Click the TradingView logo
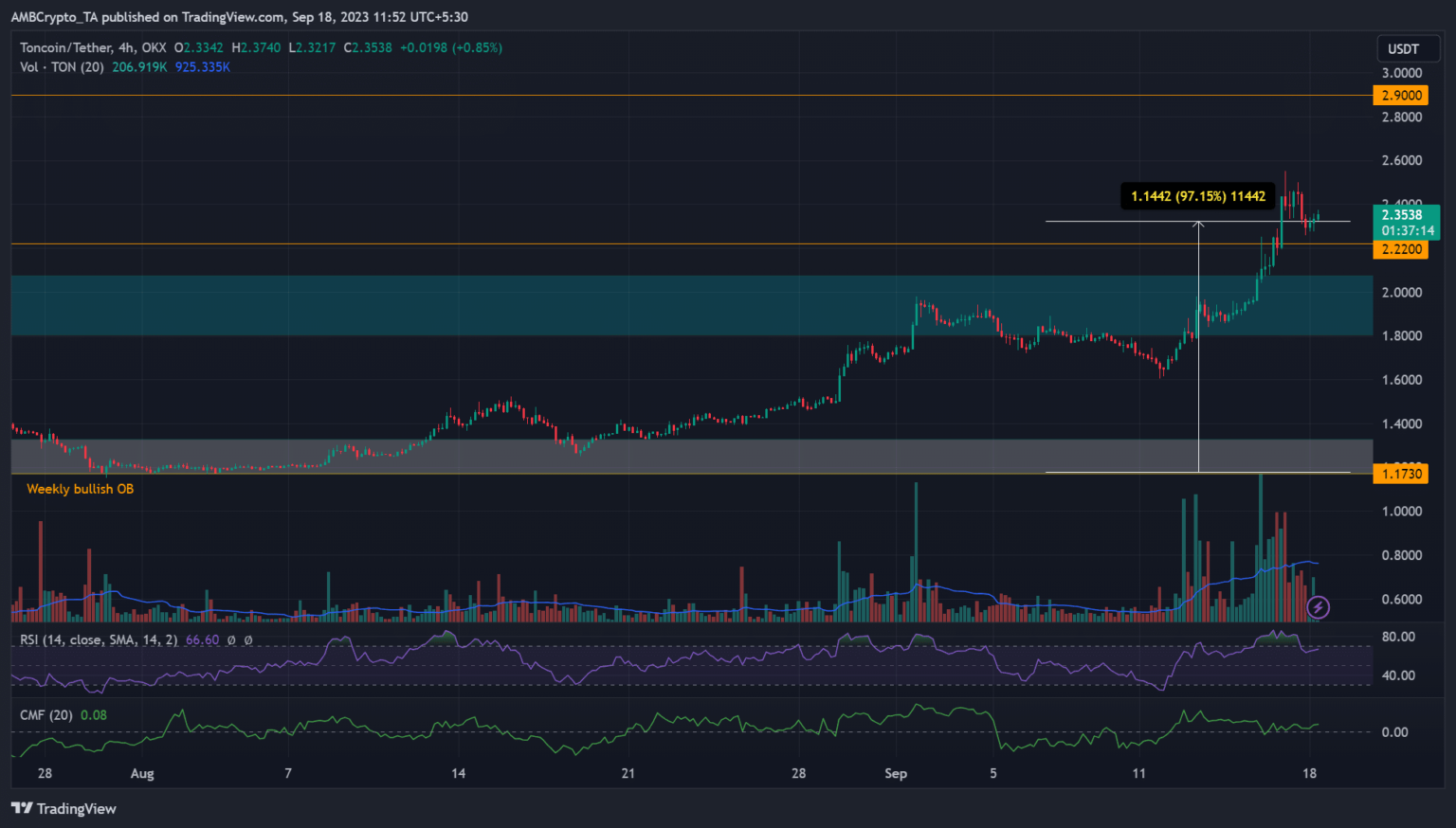Screen dimensions: 1456x828 click(64, 808)
